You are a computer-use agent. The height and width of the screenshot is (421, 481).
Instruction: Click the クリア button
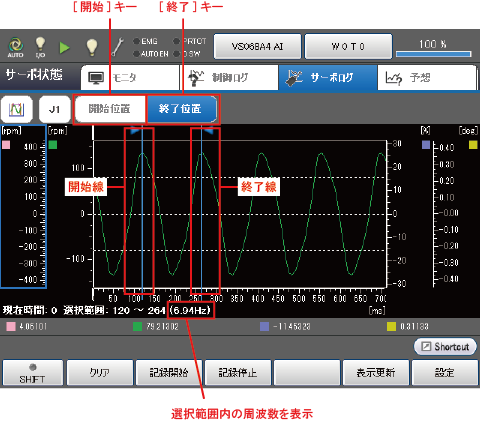click(100, 373)
